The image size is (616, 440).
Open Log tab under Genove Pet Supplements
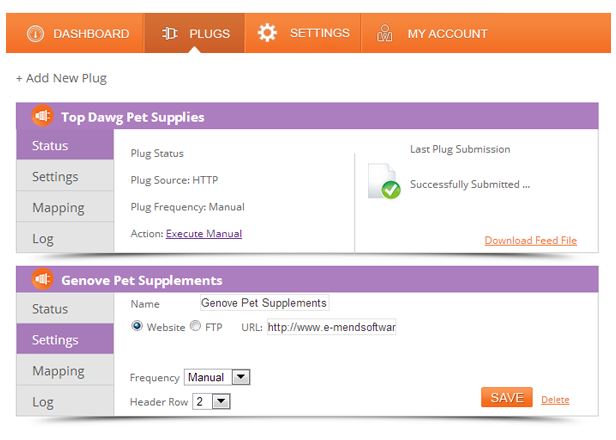coord(43,402)
